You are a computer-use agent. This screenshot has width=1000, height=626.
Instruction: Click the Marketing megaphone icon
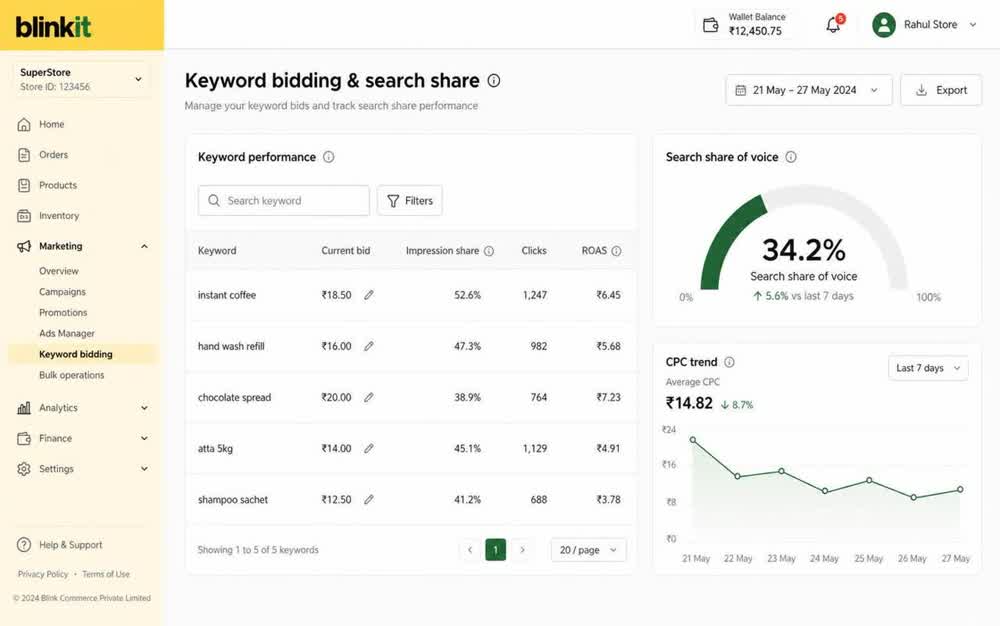point(24,246)
